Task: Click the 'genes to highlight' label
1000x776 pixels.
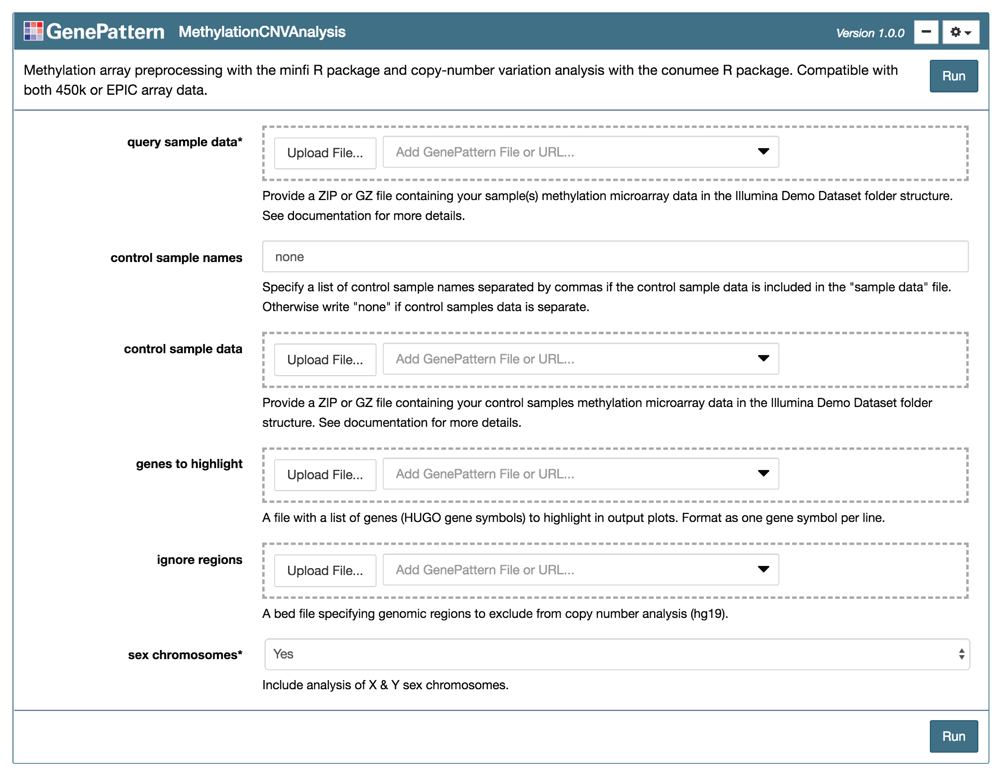Action: 189,464
